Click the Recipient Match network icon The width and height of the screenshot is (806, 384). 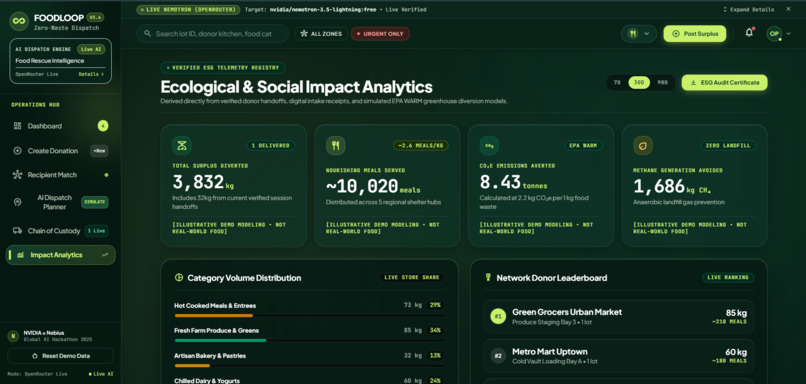pos(17,175)
